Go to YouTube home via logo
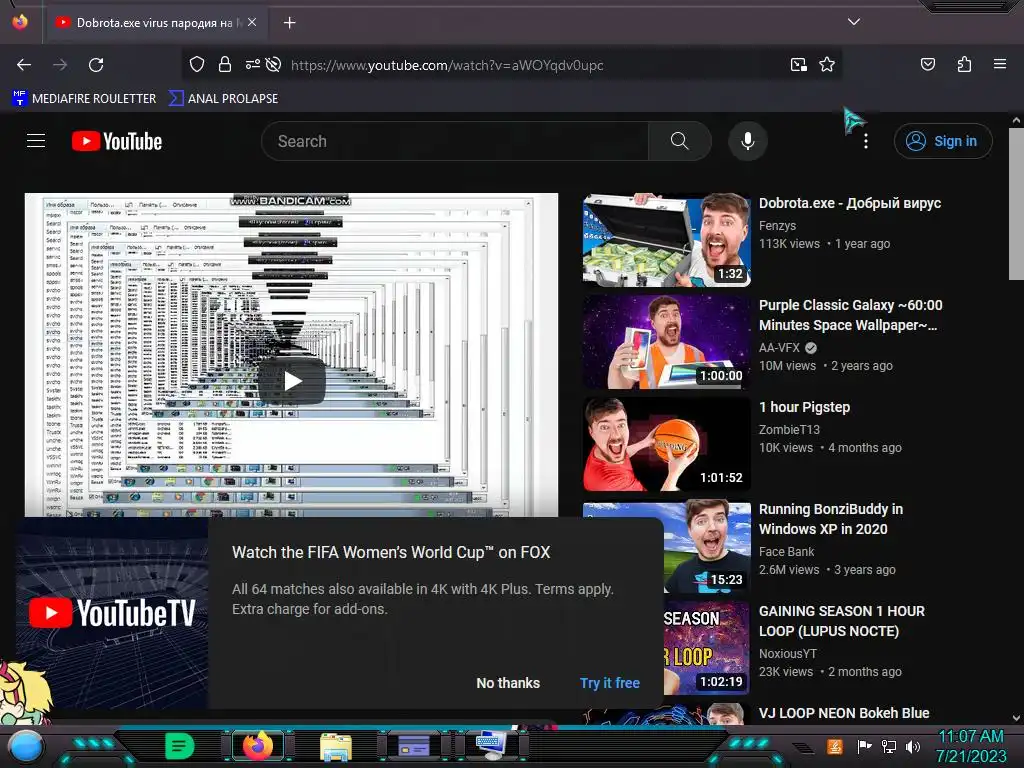This screenshot has width=1024, height=768. click(x=117, y=141)
